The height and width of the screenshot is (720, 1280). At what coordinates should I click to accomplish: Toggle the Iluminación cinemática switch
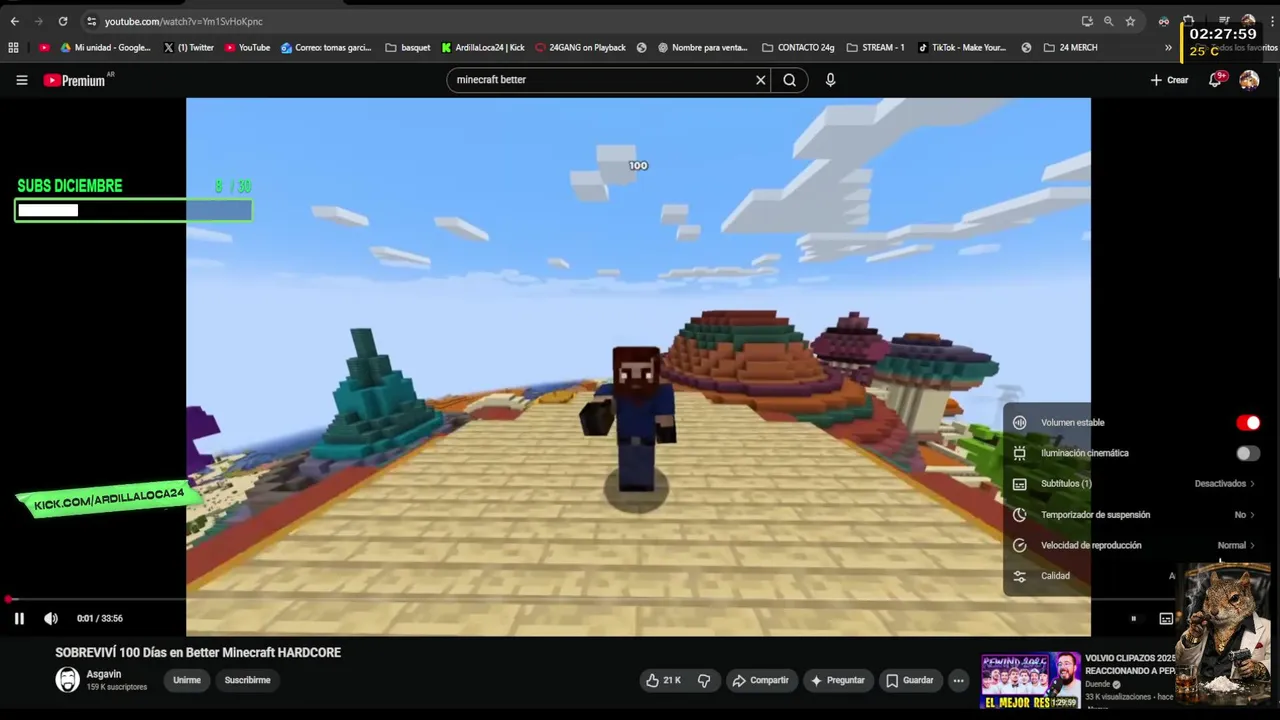click(x=1248, y=453)
